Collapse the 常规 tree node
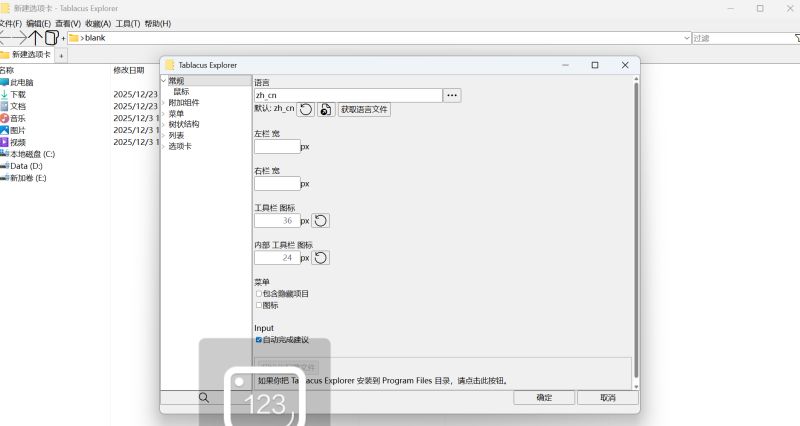 pyautogui.click(x=164, y=81)
